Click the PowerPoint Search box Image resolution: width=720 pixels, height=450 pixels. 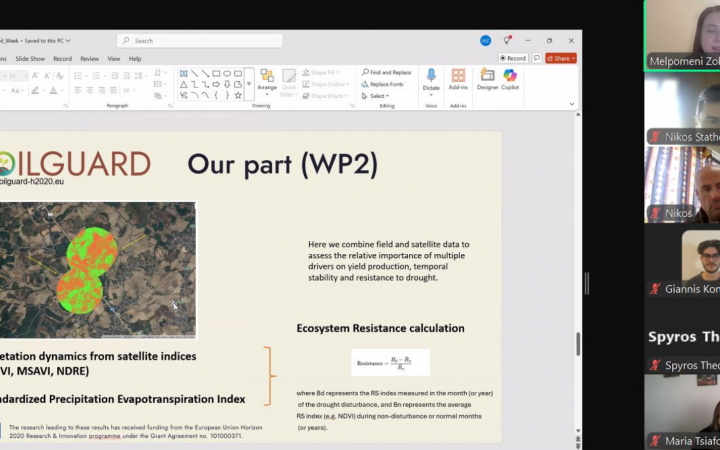(200, 40)
